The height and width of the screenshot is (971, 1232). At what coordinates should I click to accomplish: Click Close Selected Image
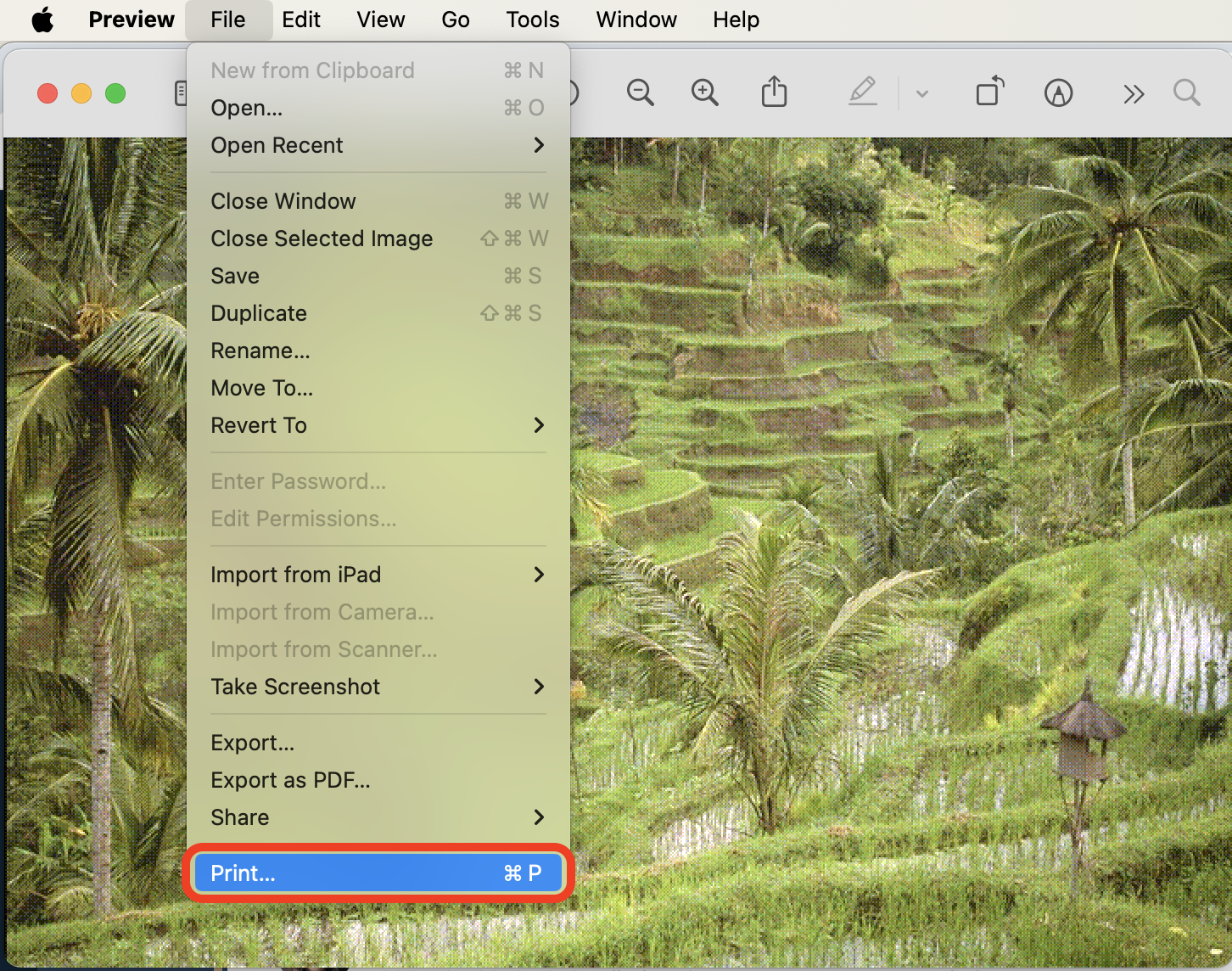click(322, 239)
